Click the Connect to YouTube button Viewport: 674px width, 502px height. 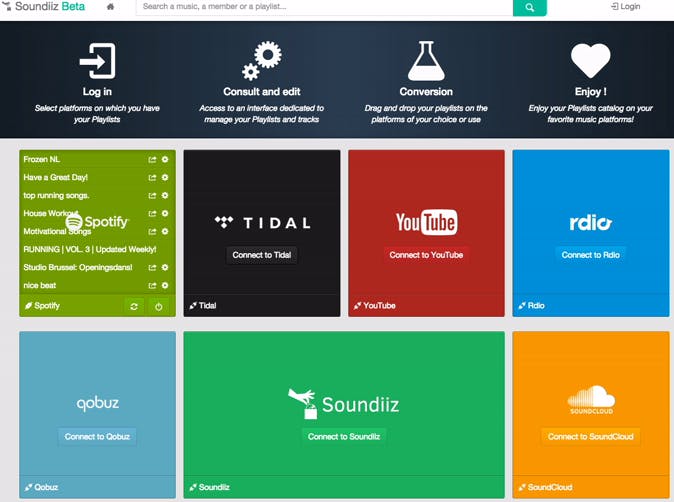click(x=426, y=255)
